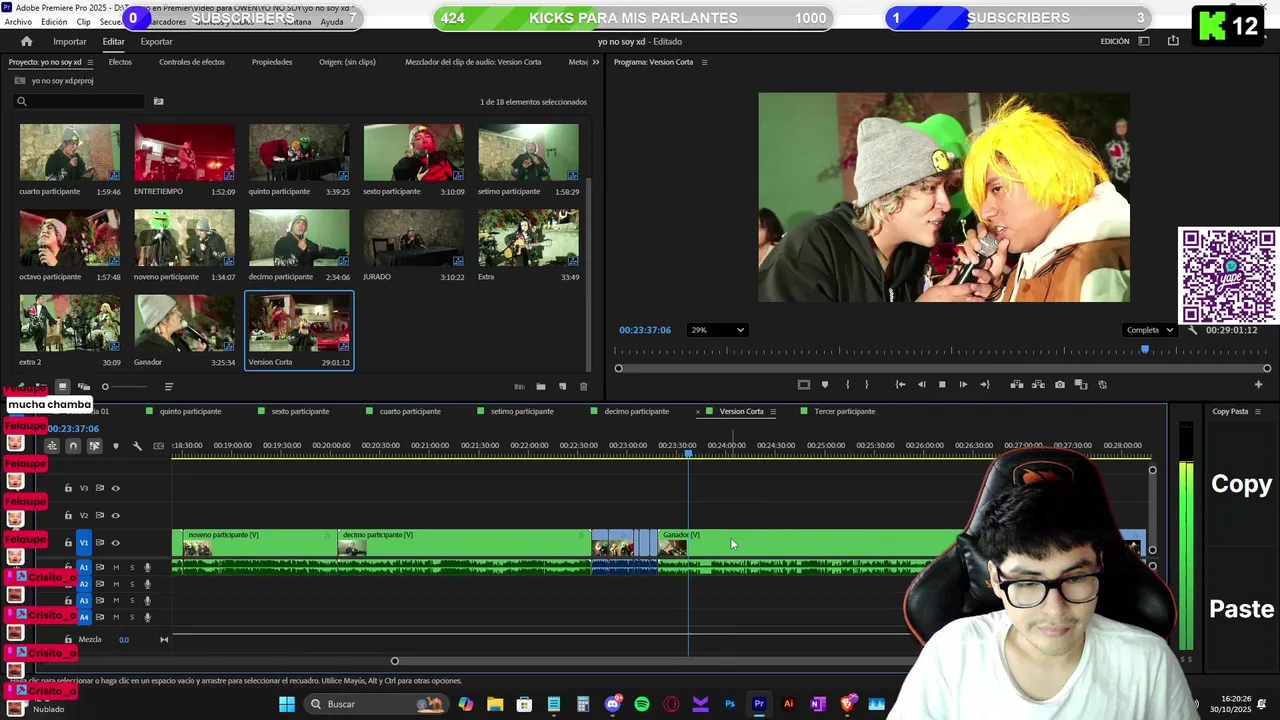Hide video track V3 eye toggle

(115, 488)
